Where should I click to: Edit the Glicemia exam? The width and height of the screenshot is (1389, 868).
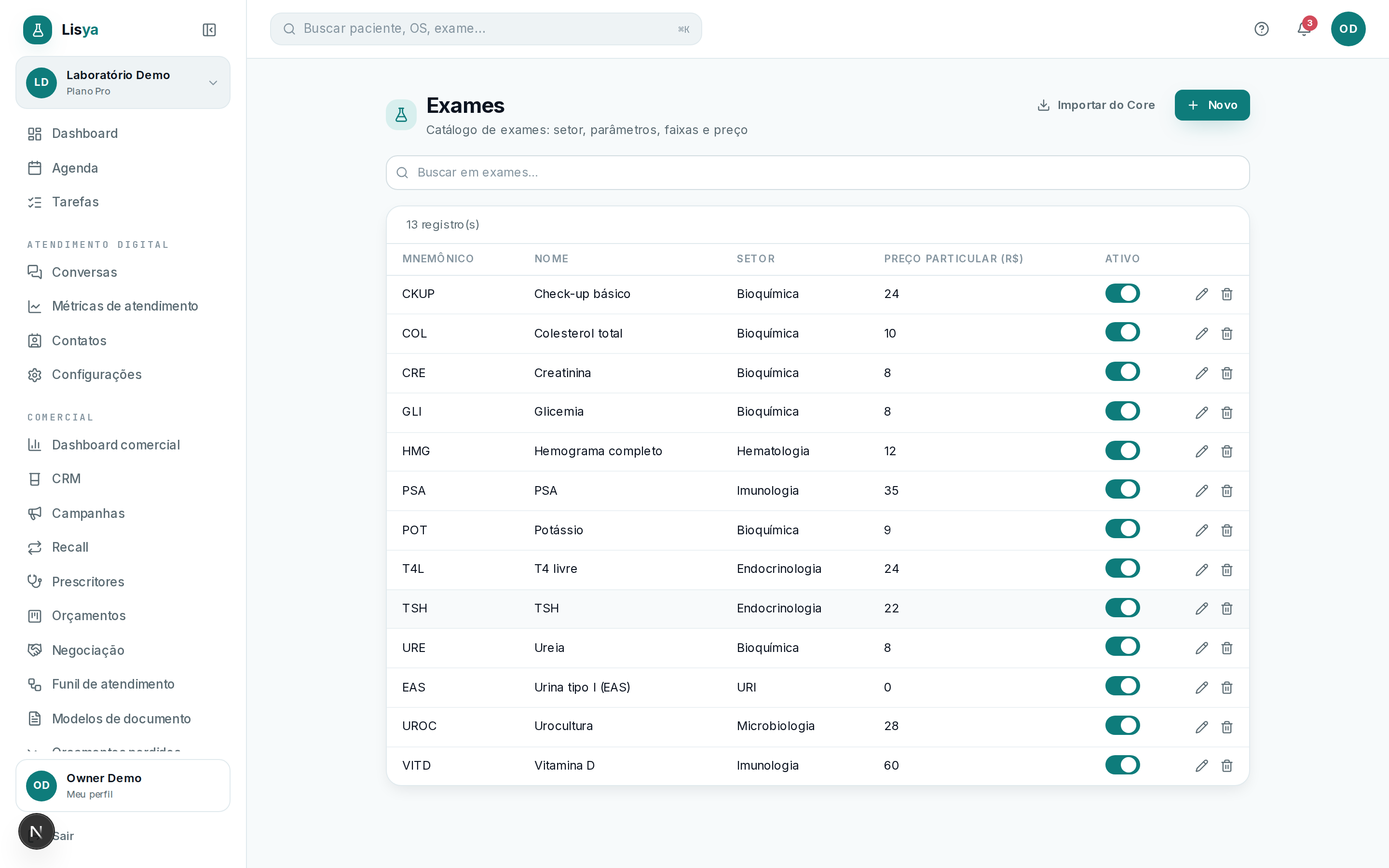pyautogui.click(x=1201, y=413)
